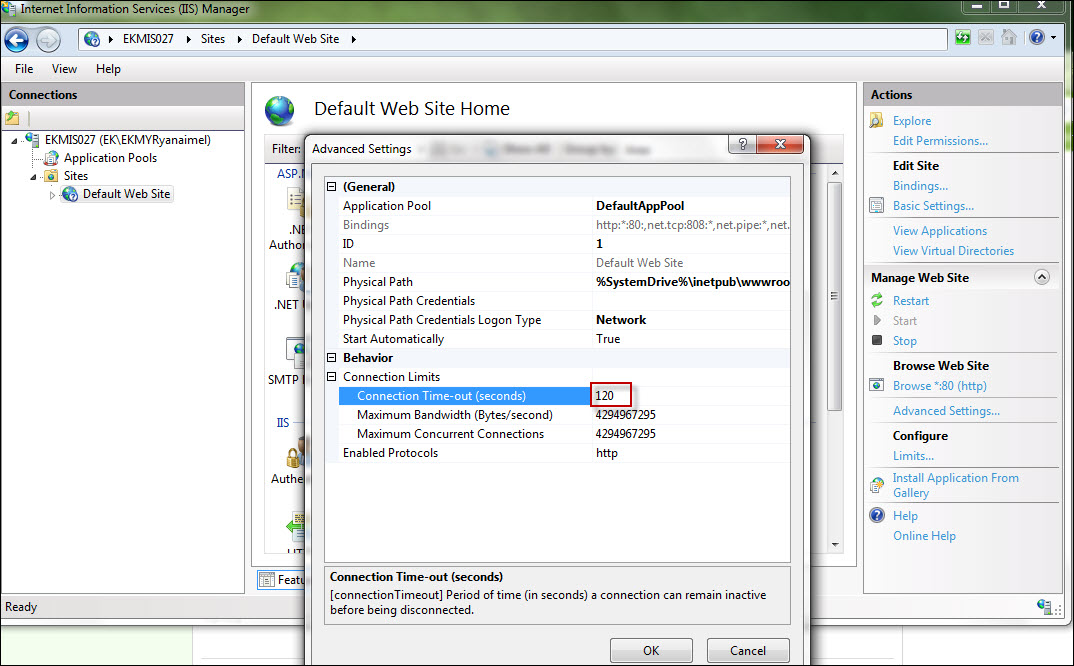This screenshot has height=666, width=1074.
Task: Open the Help icon in top toolbar
Action: [x=1037, y=38]
